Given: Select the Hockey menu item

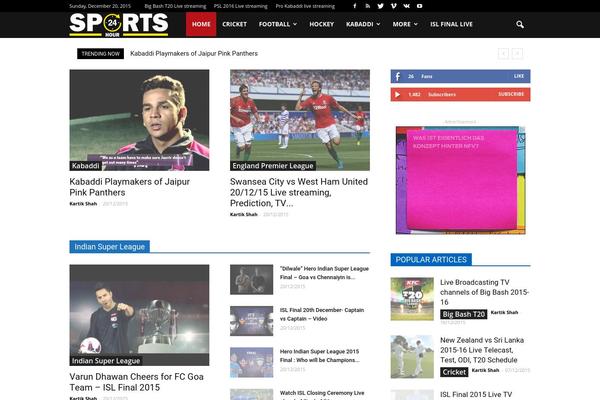Looking at the screenshot, I should [322, 23].
